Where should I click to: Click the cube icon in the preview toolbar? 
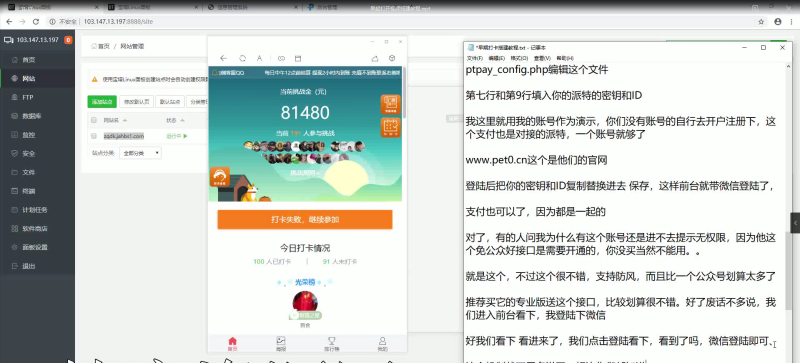click(392, 58)
